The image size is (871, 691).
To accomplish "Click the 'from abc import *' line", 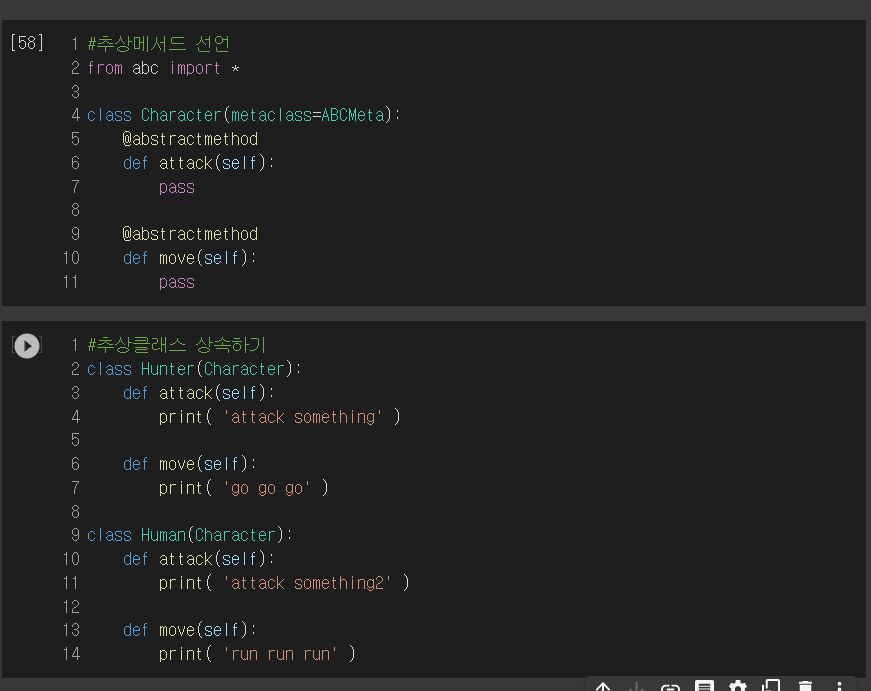I will (163, 68).
